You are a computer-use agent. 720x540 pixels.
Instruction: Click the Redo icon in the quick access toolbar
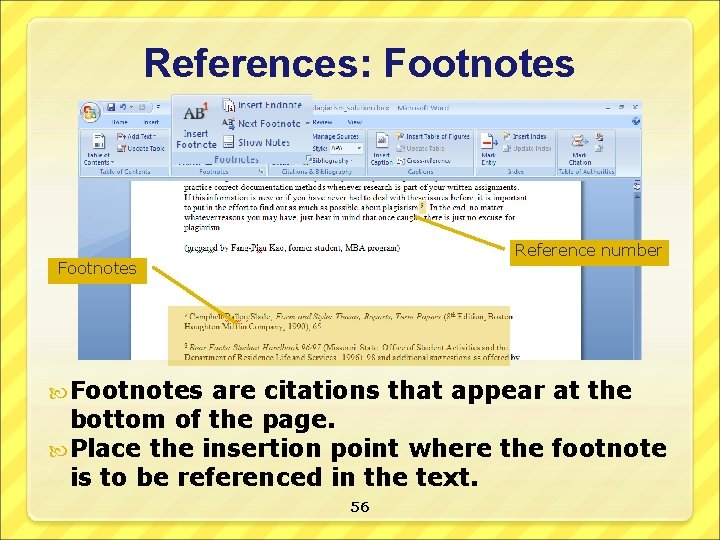pos(141,107)
